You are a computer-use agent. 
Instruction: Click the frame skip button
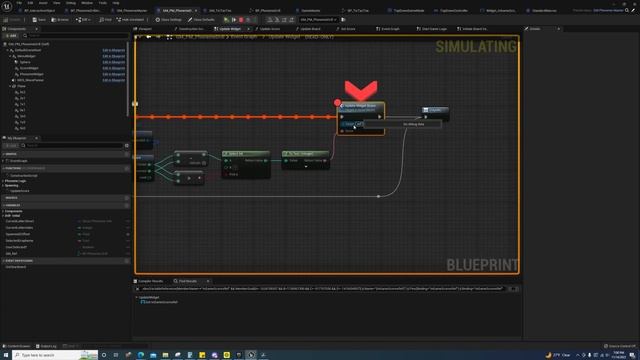coord(234,20)
